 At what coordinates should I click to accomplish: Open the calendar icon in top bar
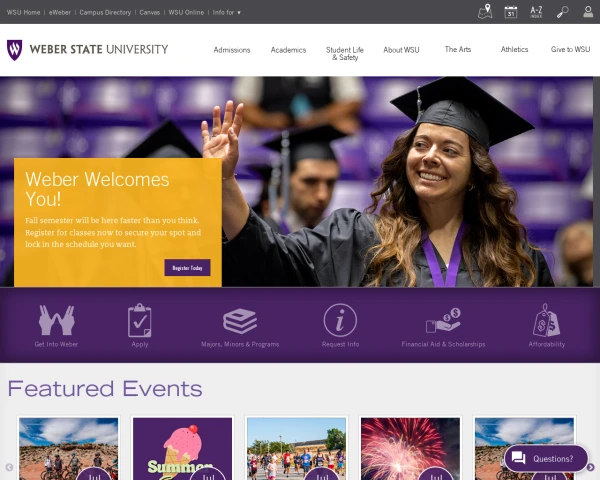(x=510, y=12)
